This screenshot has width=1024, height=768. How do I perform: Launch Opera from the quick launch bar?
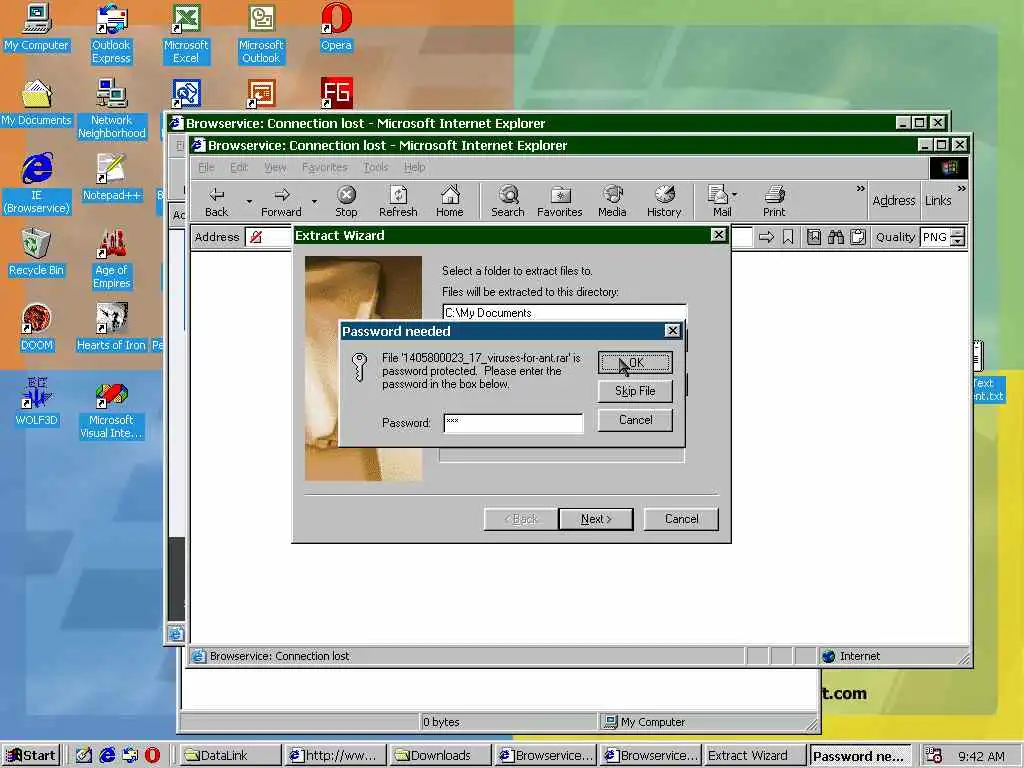(x=152, y=755)
